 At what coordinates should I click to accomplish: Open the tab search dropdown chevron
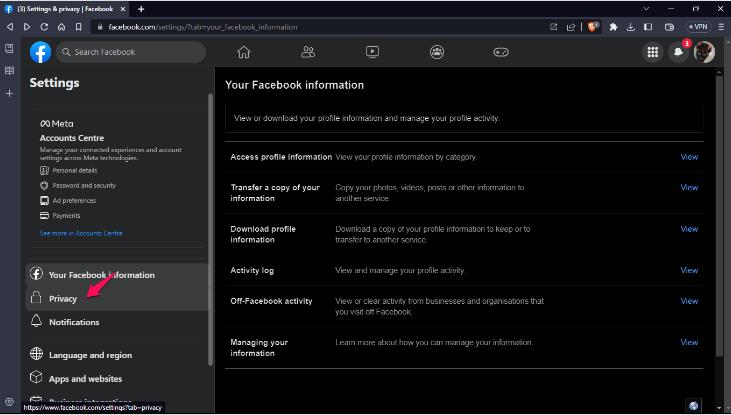[646, 9]
